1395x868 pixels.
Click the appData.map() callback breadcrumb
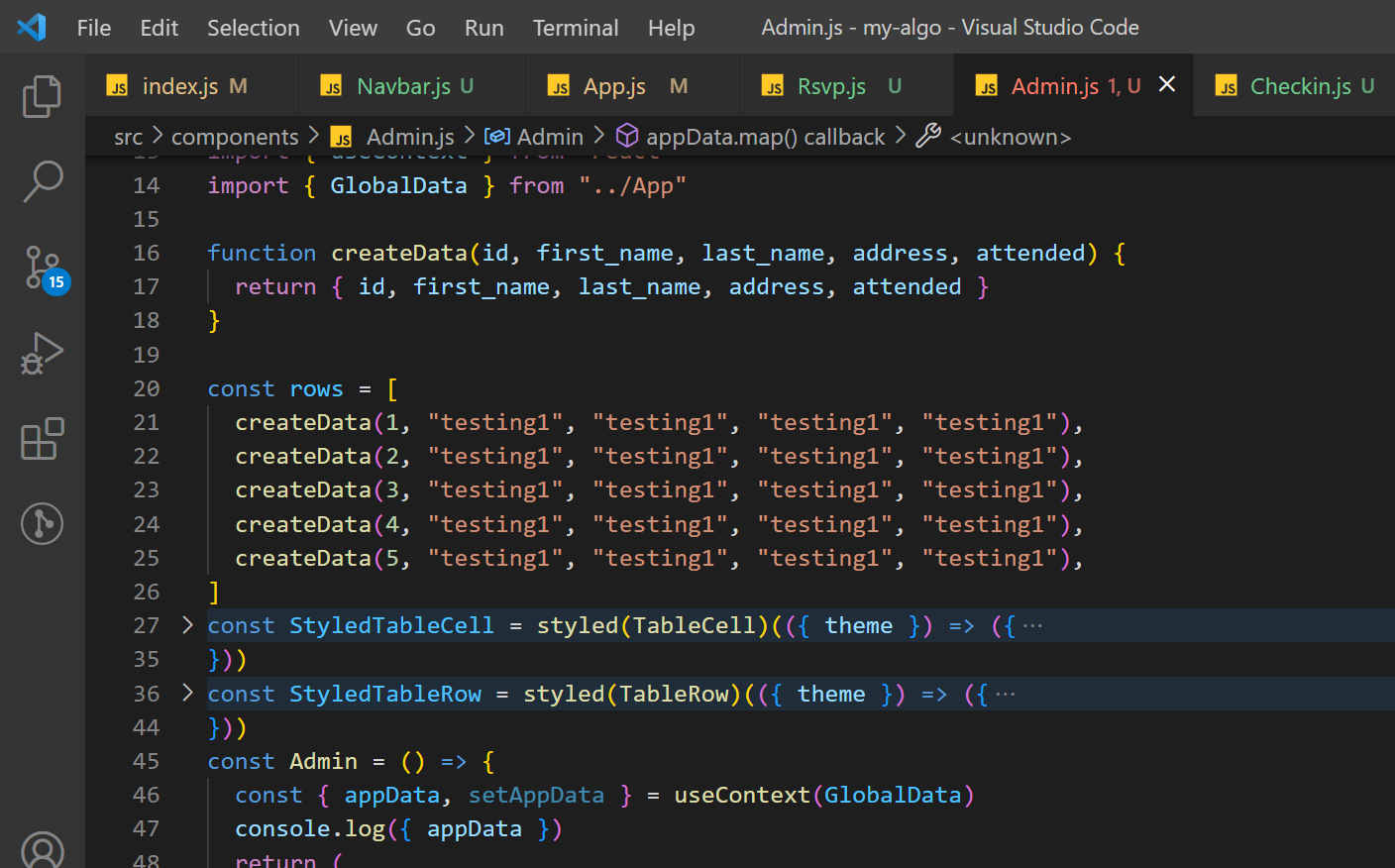766,137
